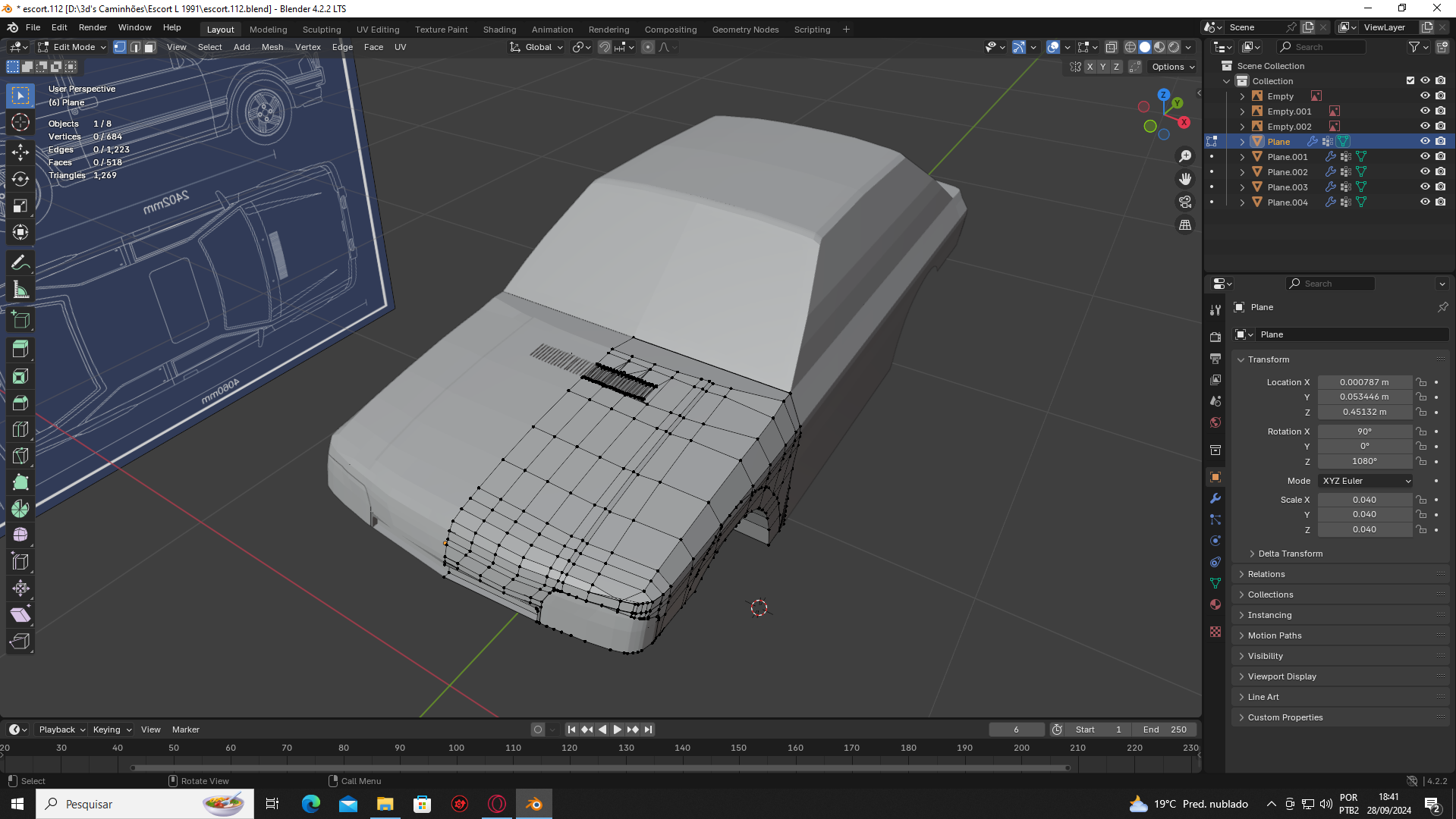The height and width of the screenshot is (819, 1456).
Task: Activate the Knife tool
Action: 20,456
